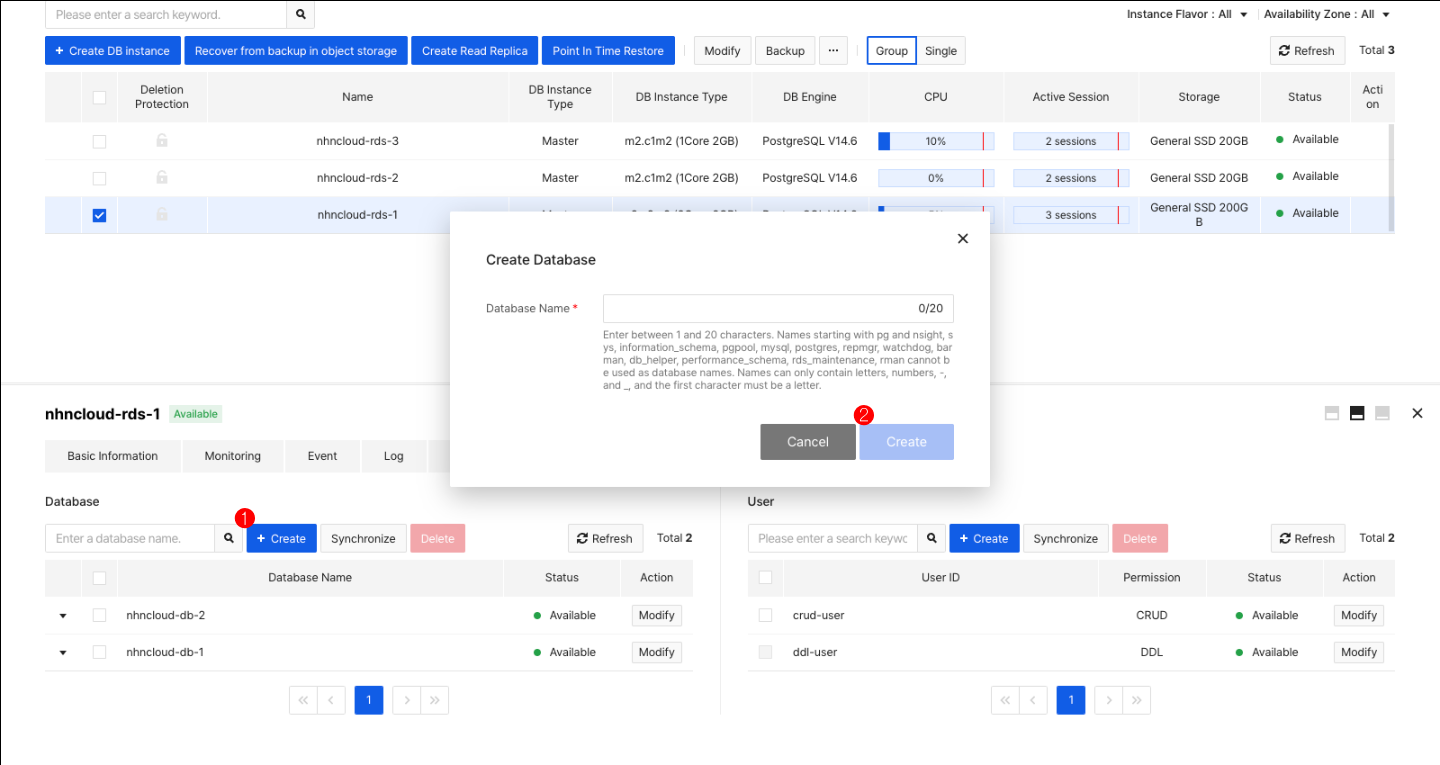Switch to the Monitoring tab
The height and width of the screenshot is (765, 1440).
pyautogui.click(x=233, y=456)
